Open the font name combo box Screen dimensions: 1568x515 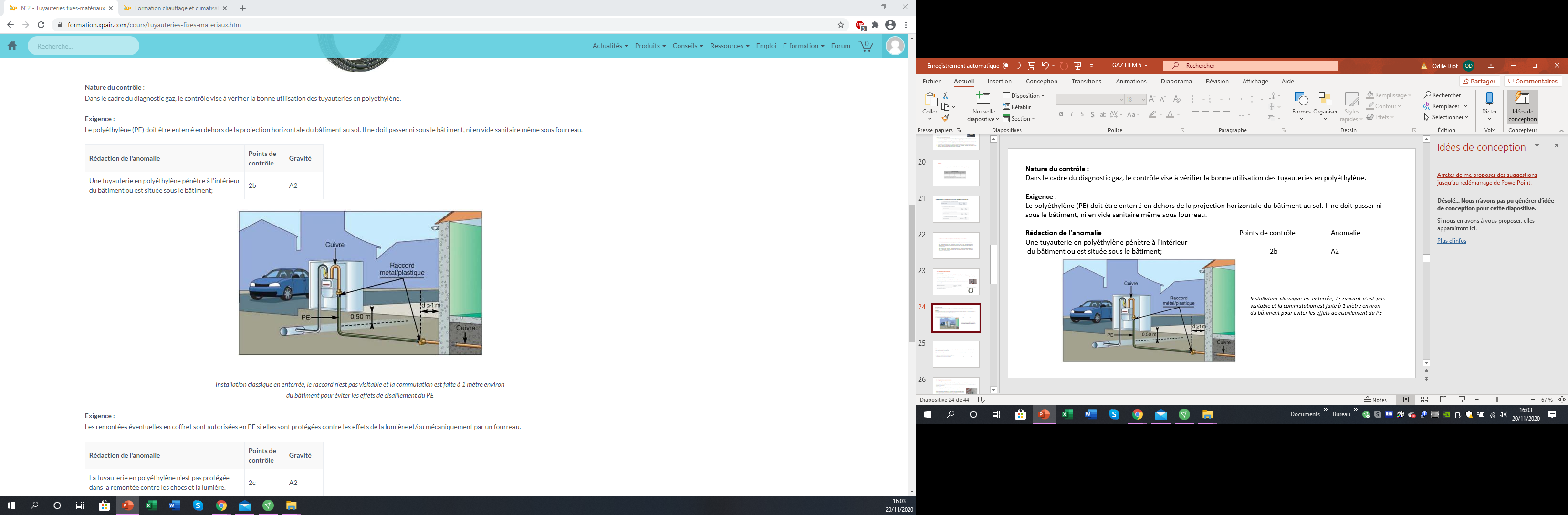1089,99
